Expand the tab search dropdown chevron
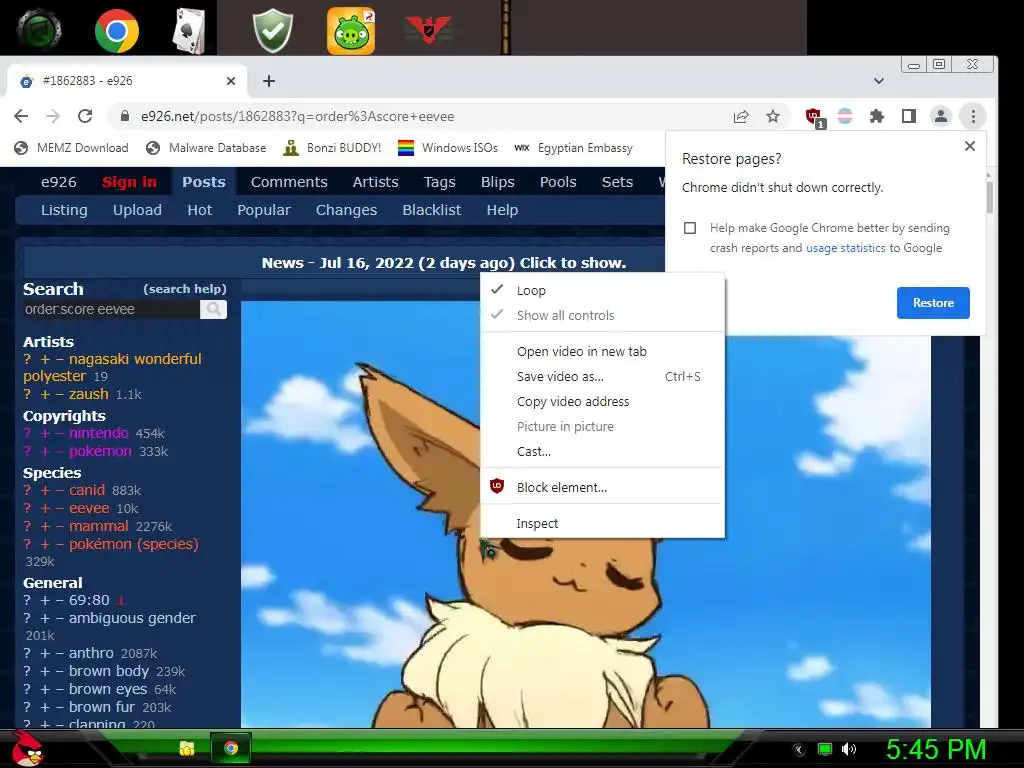Screen dimensions: 1024x768 [878, 81]
